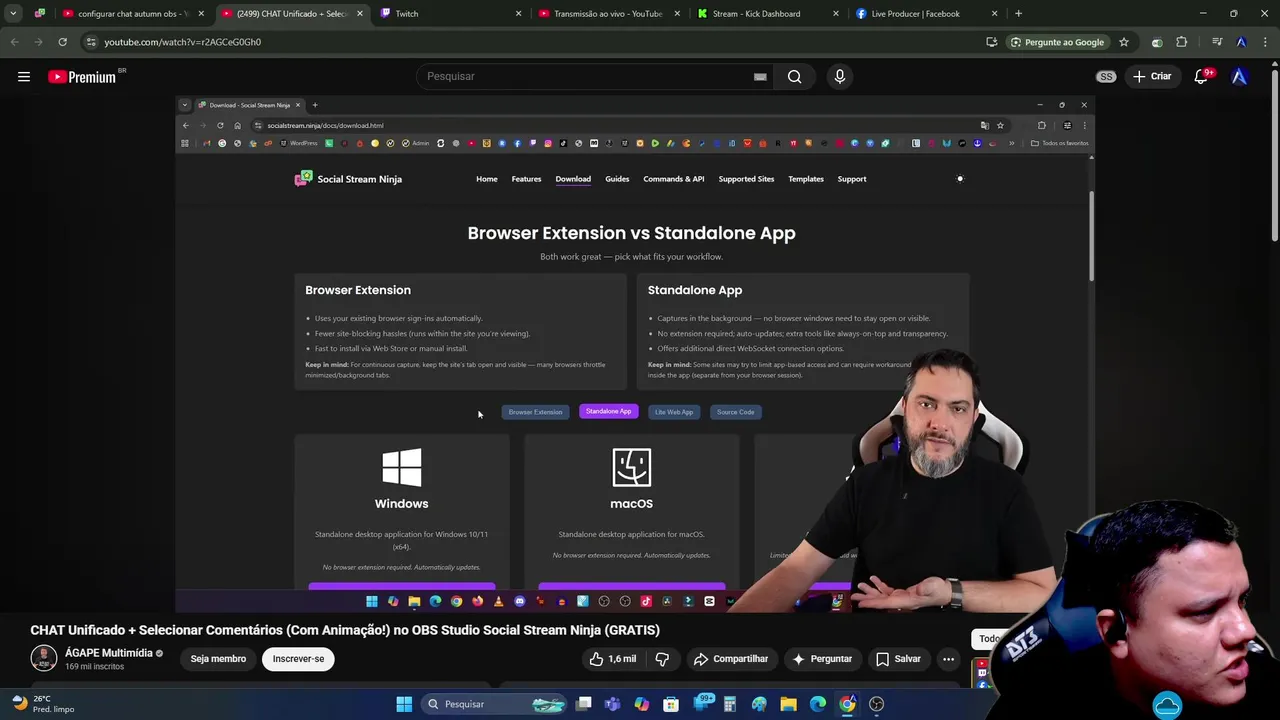Open Microsoft Store from taskbar

tap(671, 704)
